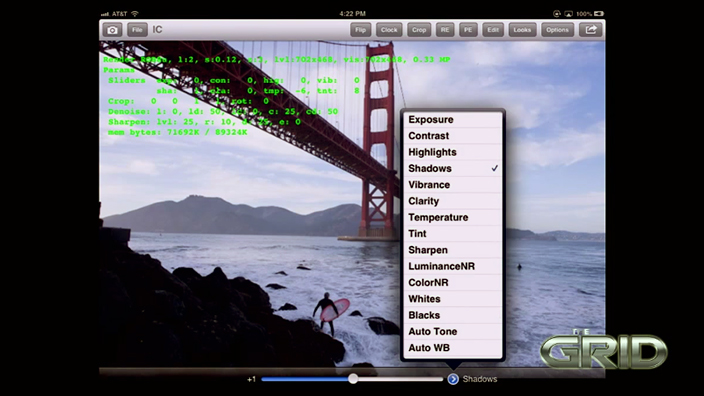Open the File menu
The image size is (704, 396).
pos(137,30)
